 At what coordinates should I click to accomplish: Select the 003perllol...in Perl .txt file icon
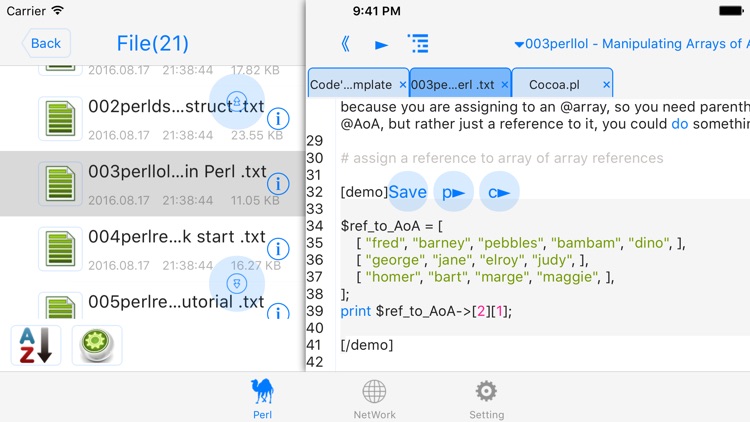(x=60, y=184)
